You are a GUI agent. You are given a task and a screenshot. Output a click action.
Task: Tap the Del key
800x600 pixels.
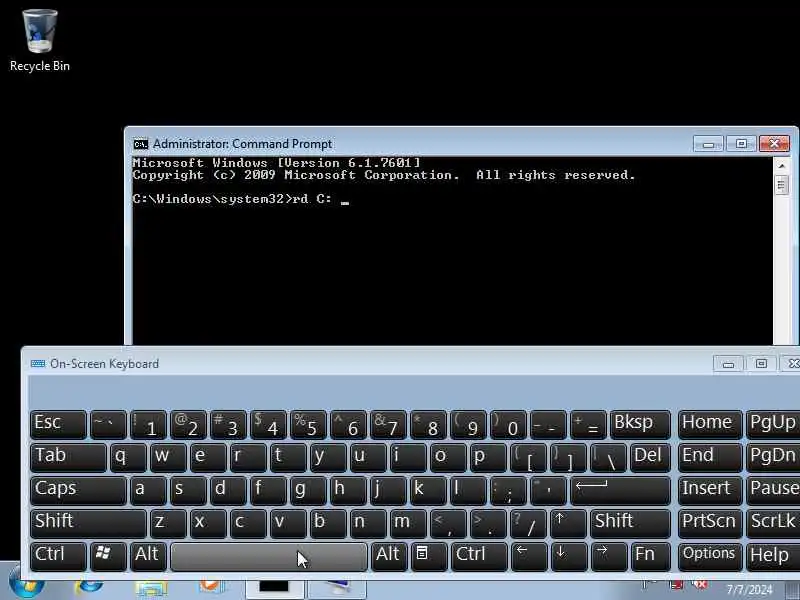[x=650, y=458]
